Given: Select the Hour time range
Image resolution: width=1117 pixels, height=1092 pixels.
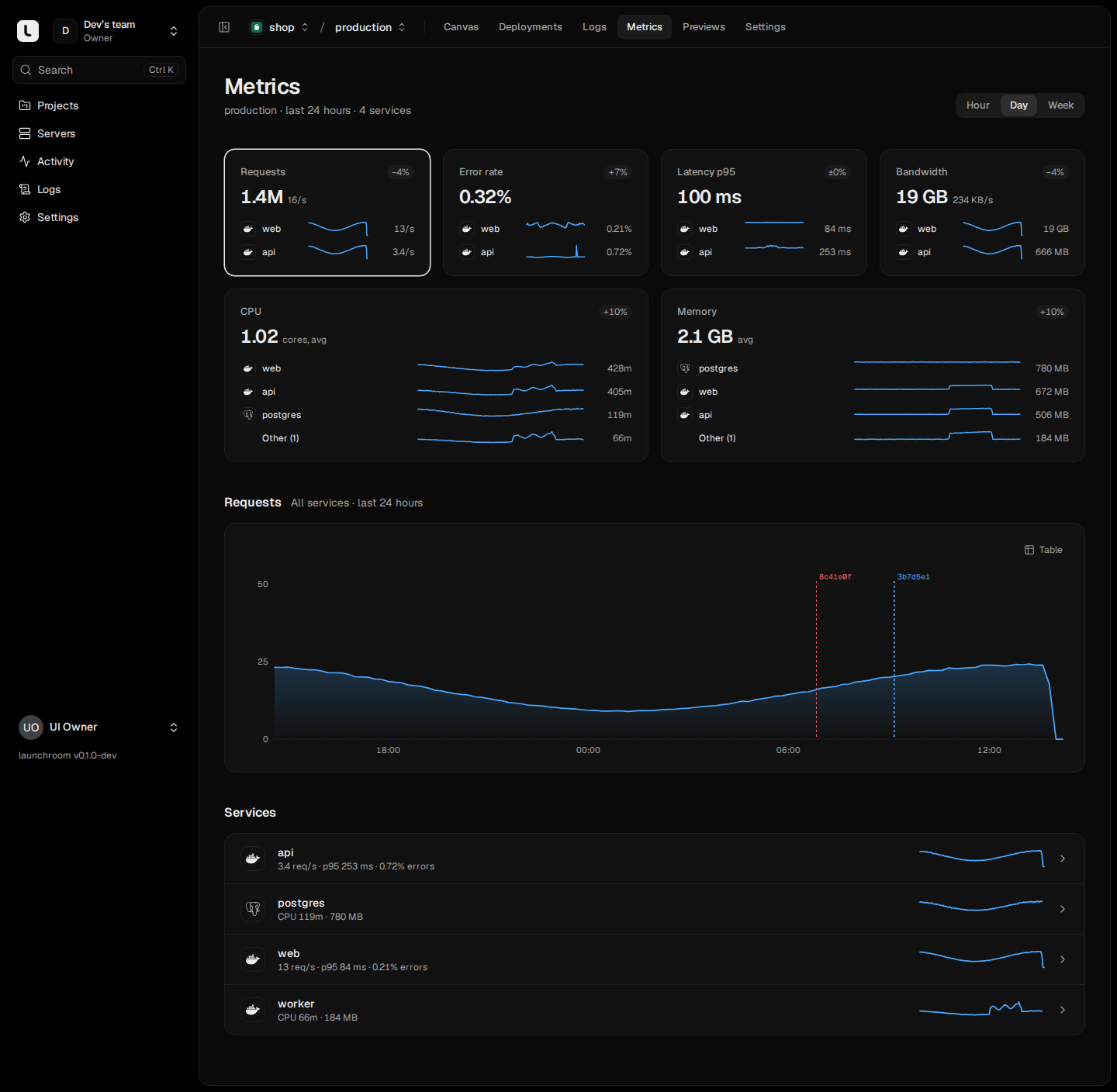Looking at the screenshot, I should 978,105.
